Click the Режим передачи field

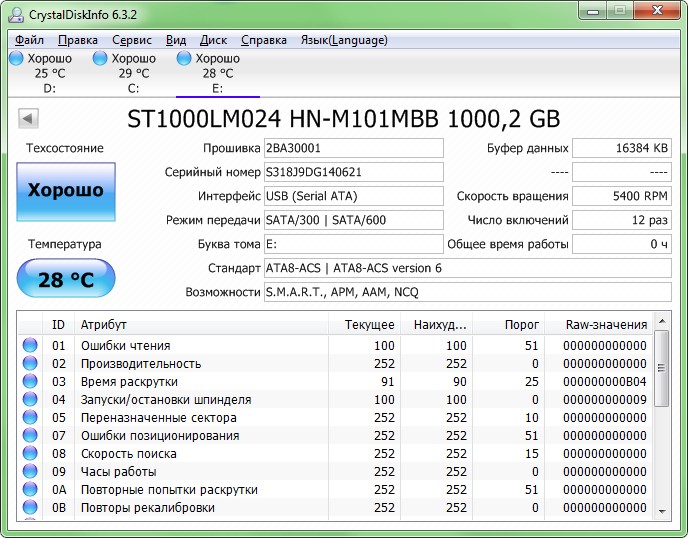coord(354,220)
